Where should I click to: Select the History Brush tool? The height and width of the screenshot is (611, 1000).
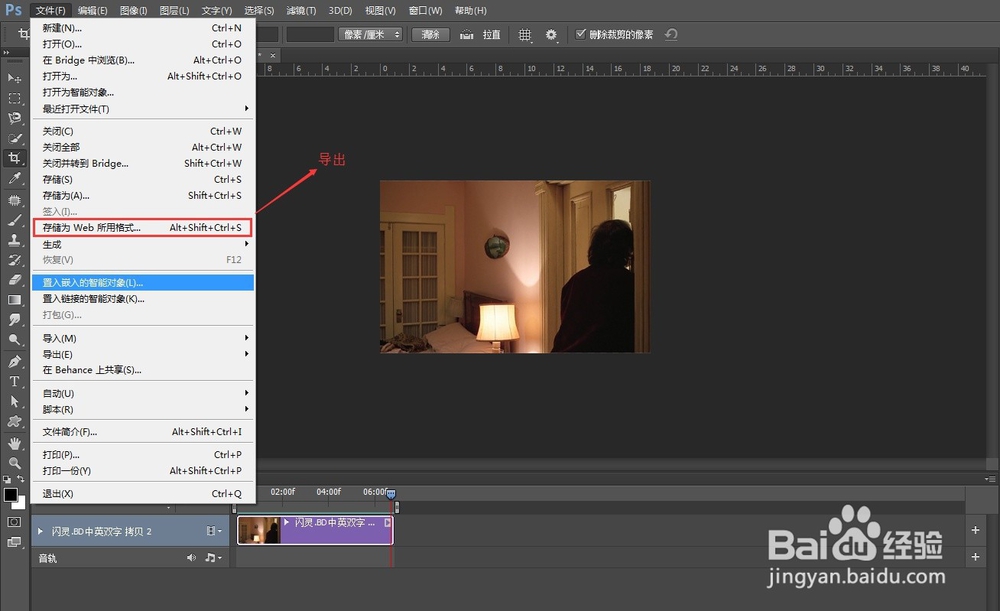coord(14,260)
